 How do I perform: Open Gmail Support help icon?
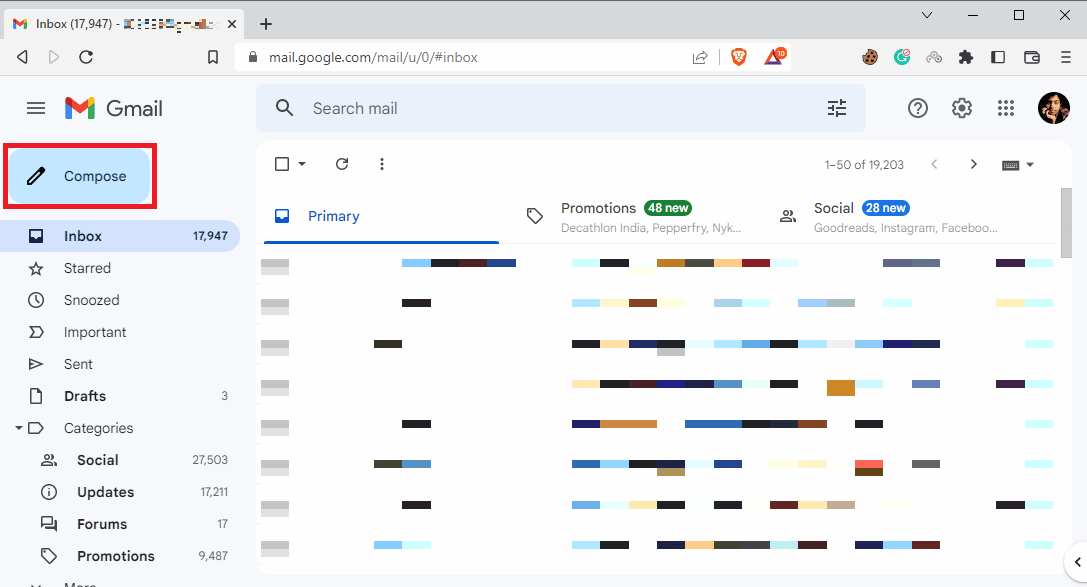tap(917, 108)
